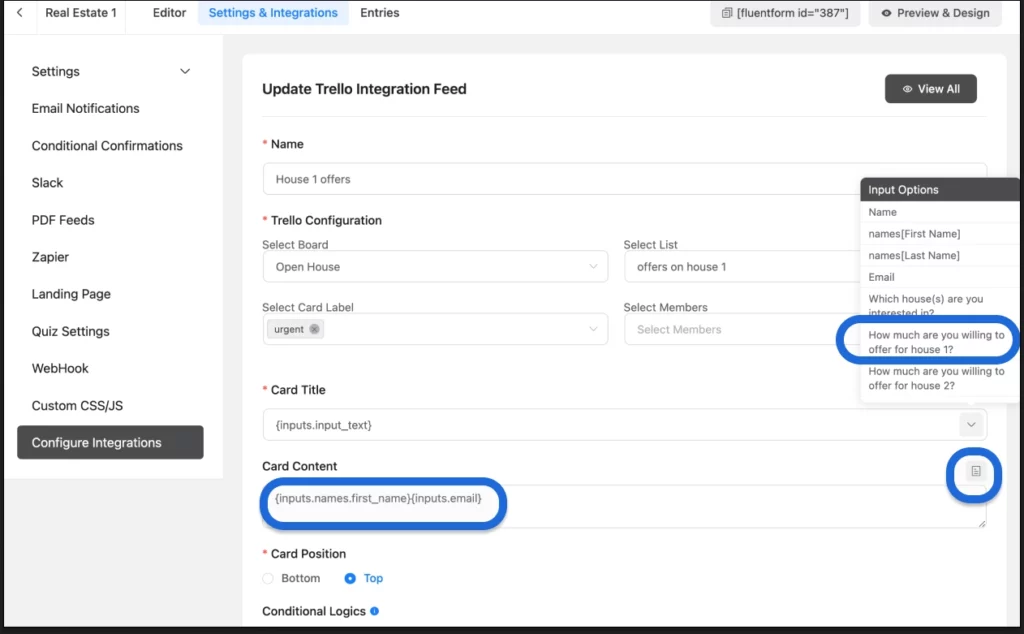
Task: Click the View All button
Action: pyautogui.click(x=931, y=89)
